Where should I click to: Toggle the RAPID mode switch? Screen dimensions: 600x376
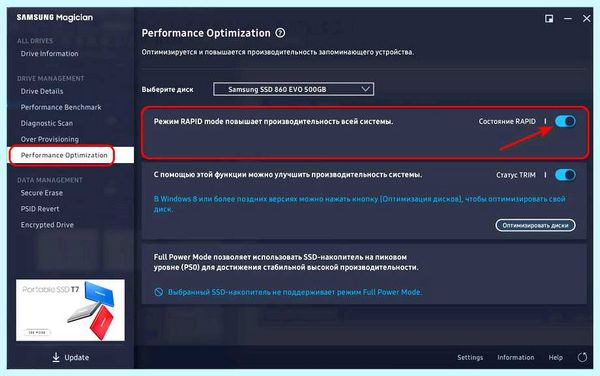coord(565,121)
